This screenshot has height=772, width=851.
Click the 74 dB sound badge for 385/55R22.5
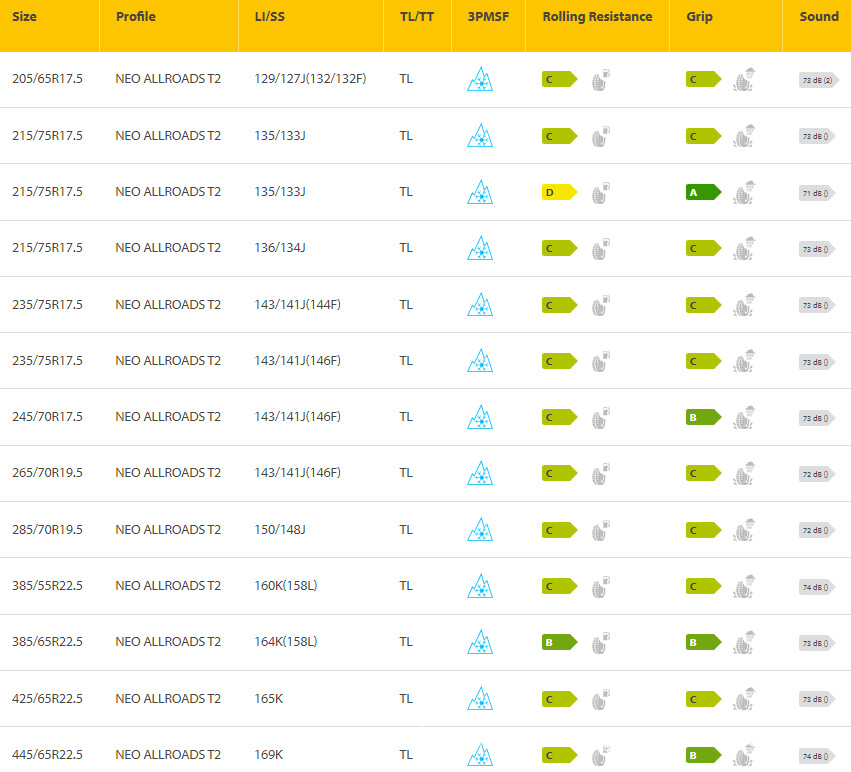816,586
